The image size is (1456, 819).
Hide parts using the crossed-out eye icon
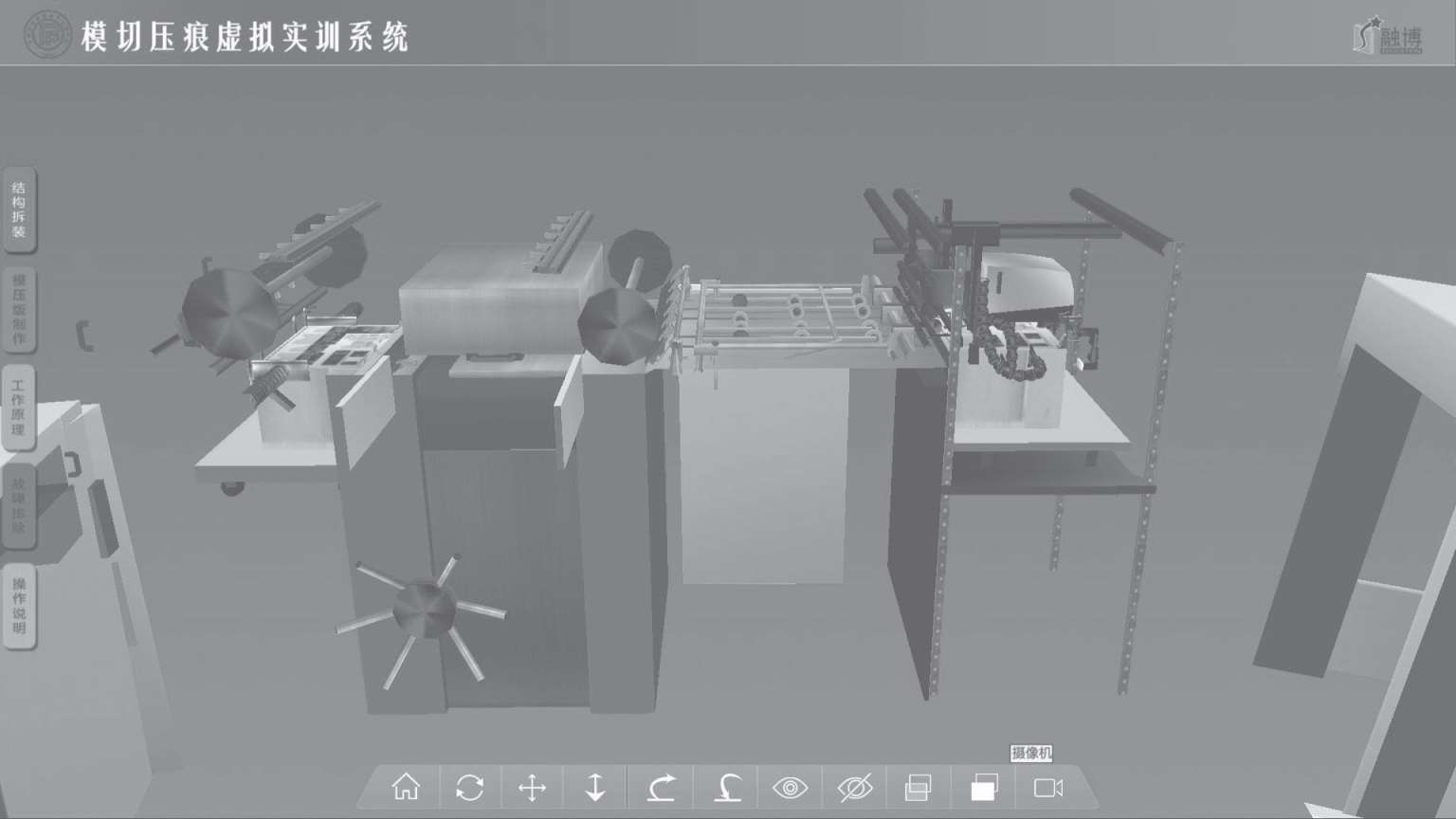coord(855,788)
